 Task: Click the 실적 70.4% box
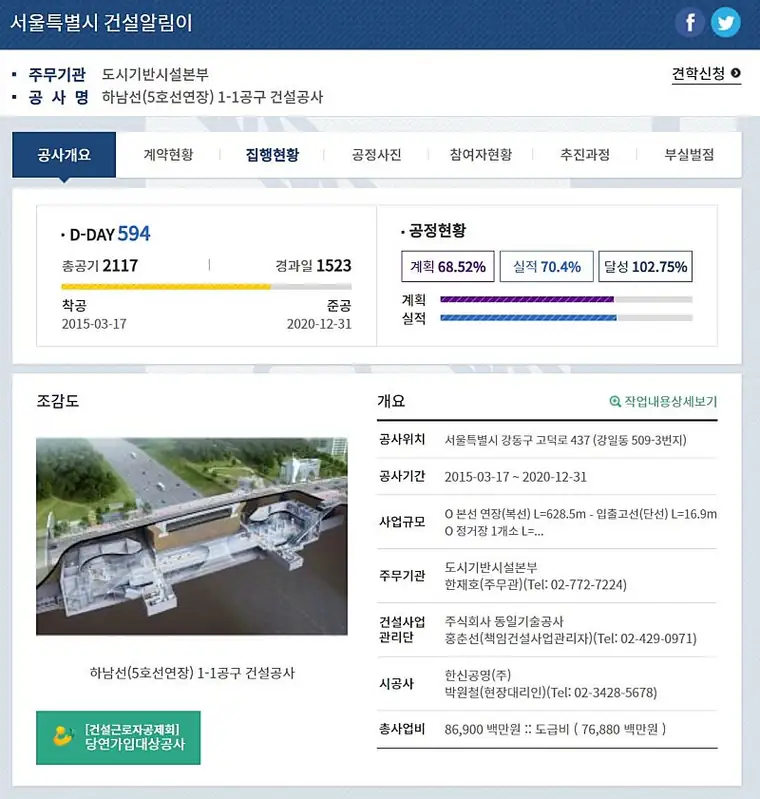coord(546,267)
